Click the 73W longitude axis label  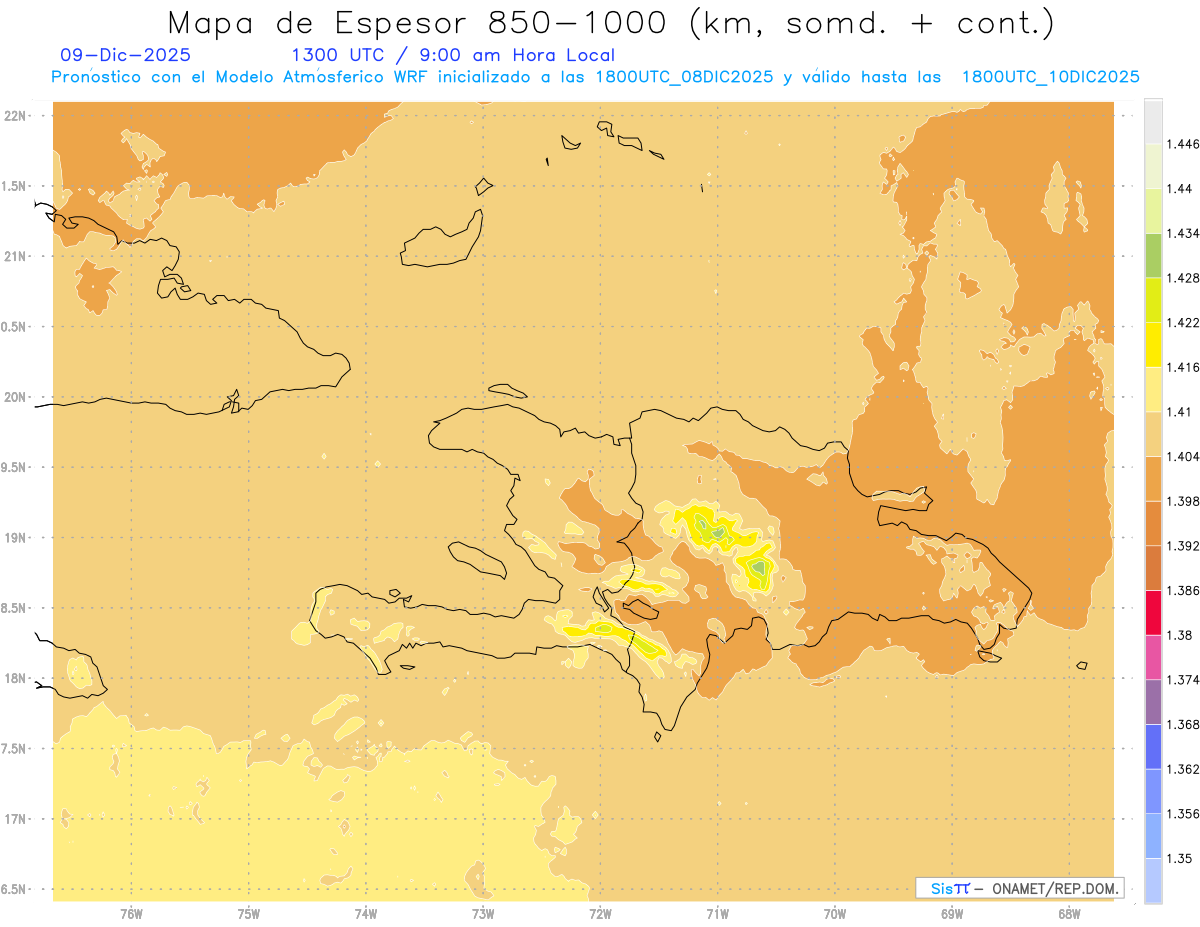pos(483,914)
